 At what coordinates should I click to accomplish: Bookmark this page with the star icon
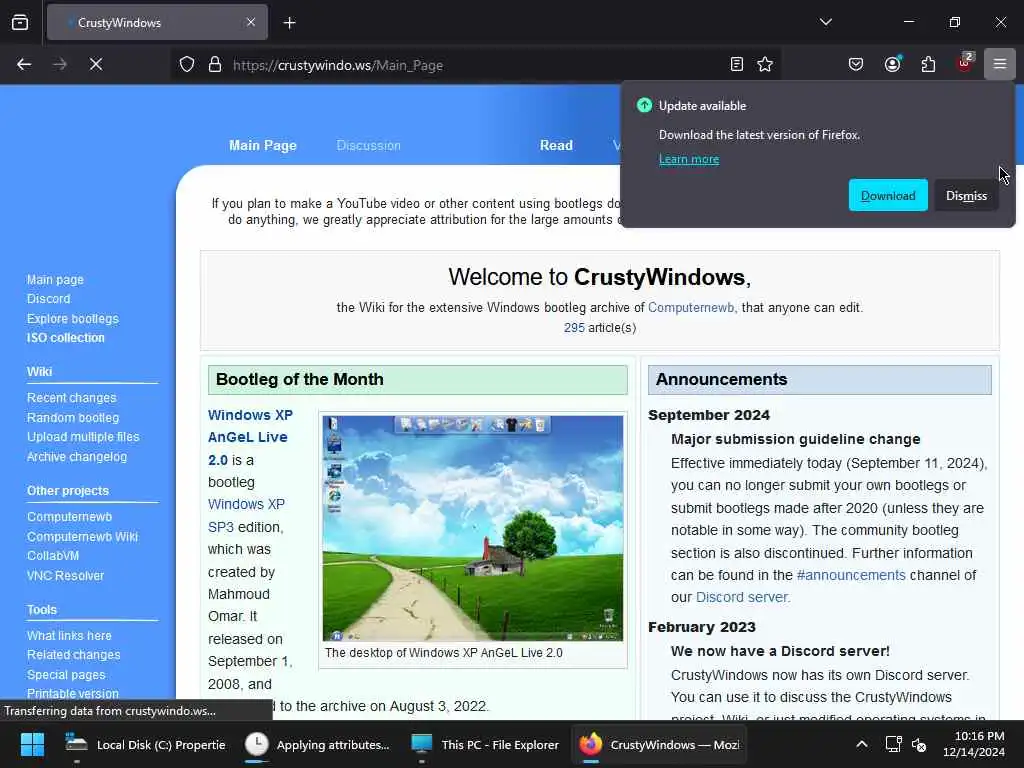(765, 64)
